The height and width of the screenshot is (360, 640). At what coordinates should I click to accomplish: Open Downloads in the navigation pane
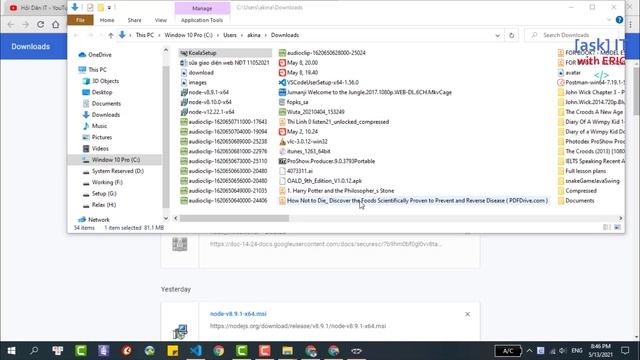pos(105,115)
